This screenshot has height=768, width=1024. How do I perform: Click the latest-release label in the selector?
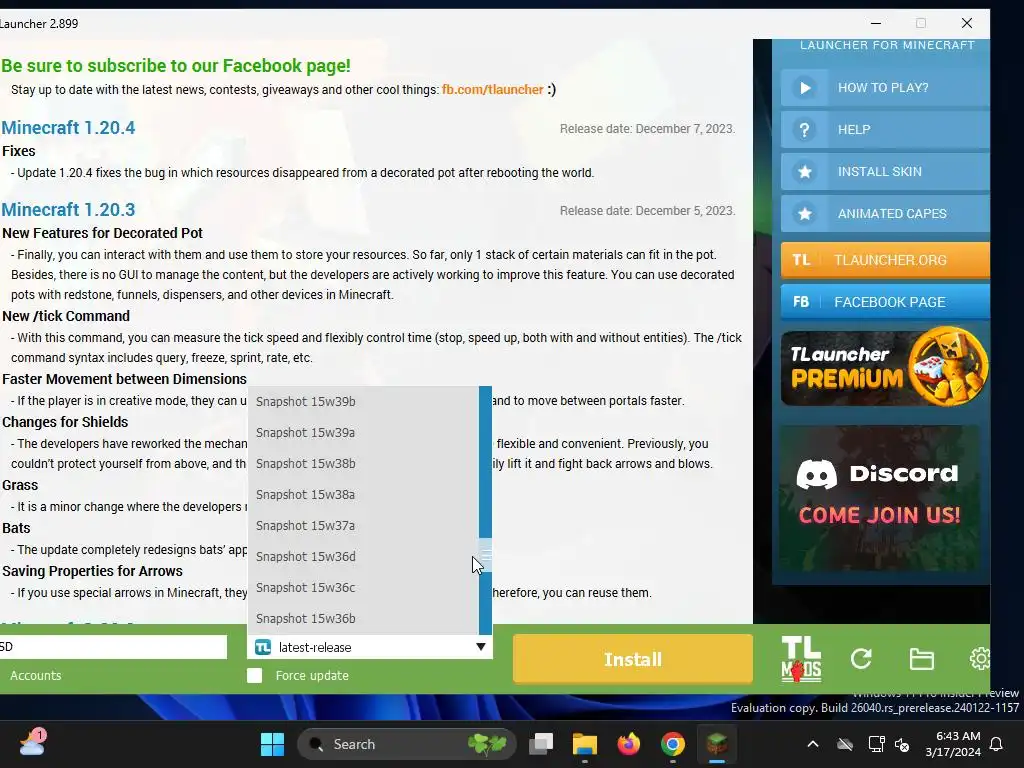[x=315, y=647]
